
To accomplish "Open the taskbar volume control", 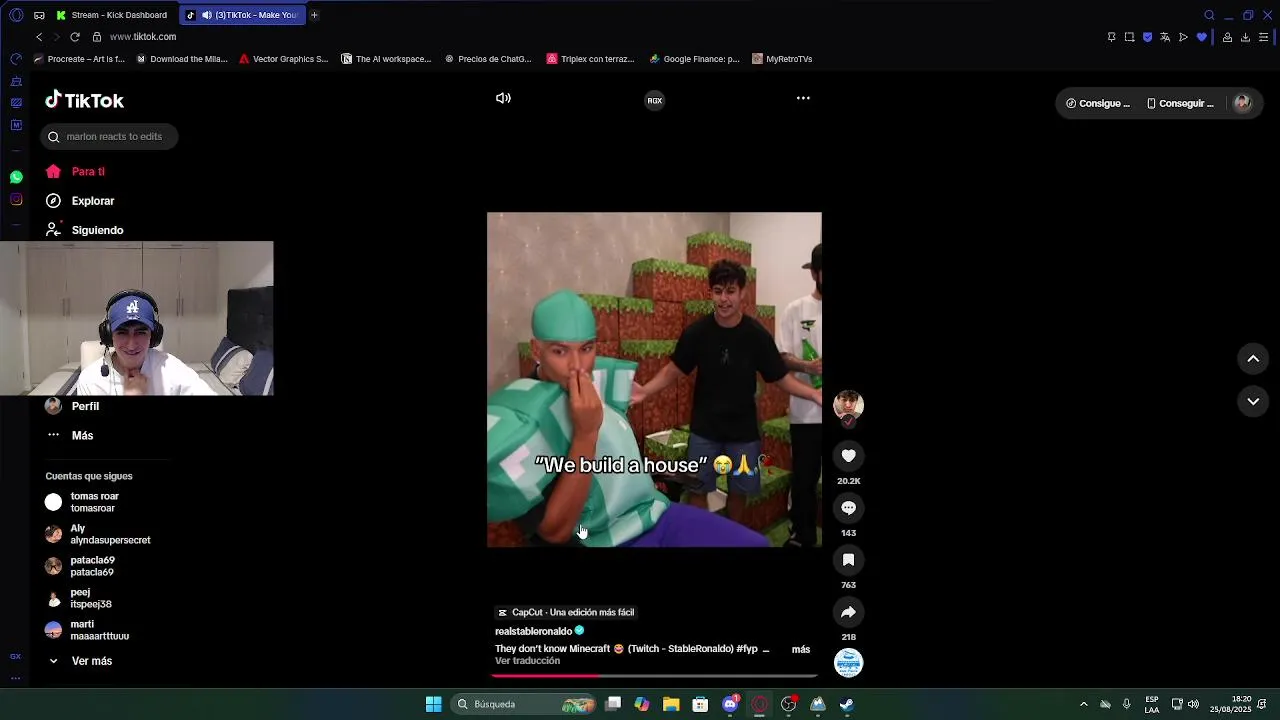I will [x=1193, y=704].
